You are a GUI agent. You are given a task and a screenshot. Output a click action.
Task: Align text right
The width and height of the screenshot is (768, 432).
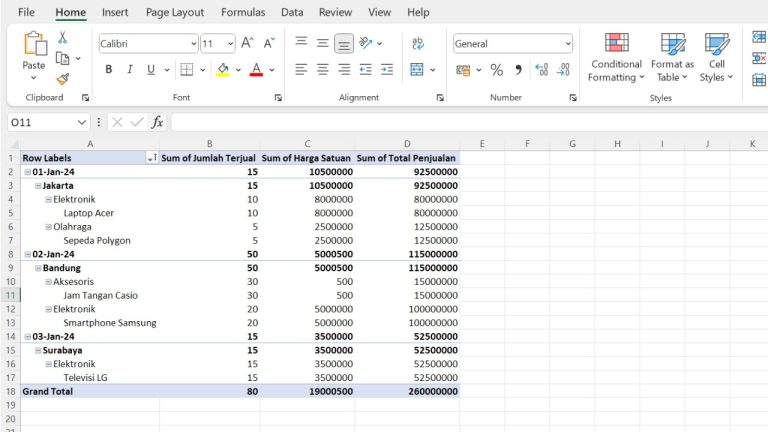pyautogui.click(x=344, y=70)
